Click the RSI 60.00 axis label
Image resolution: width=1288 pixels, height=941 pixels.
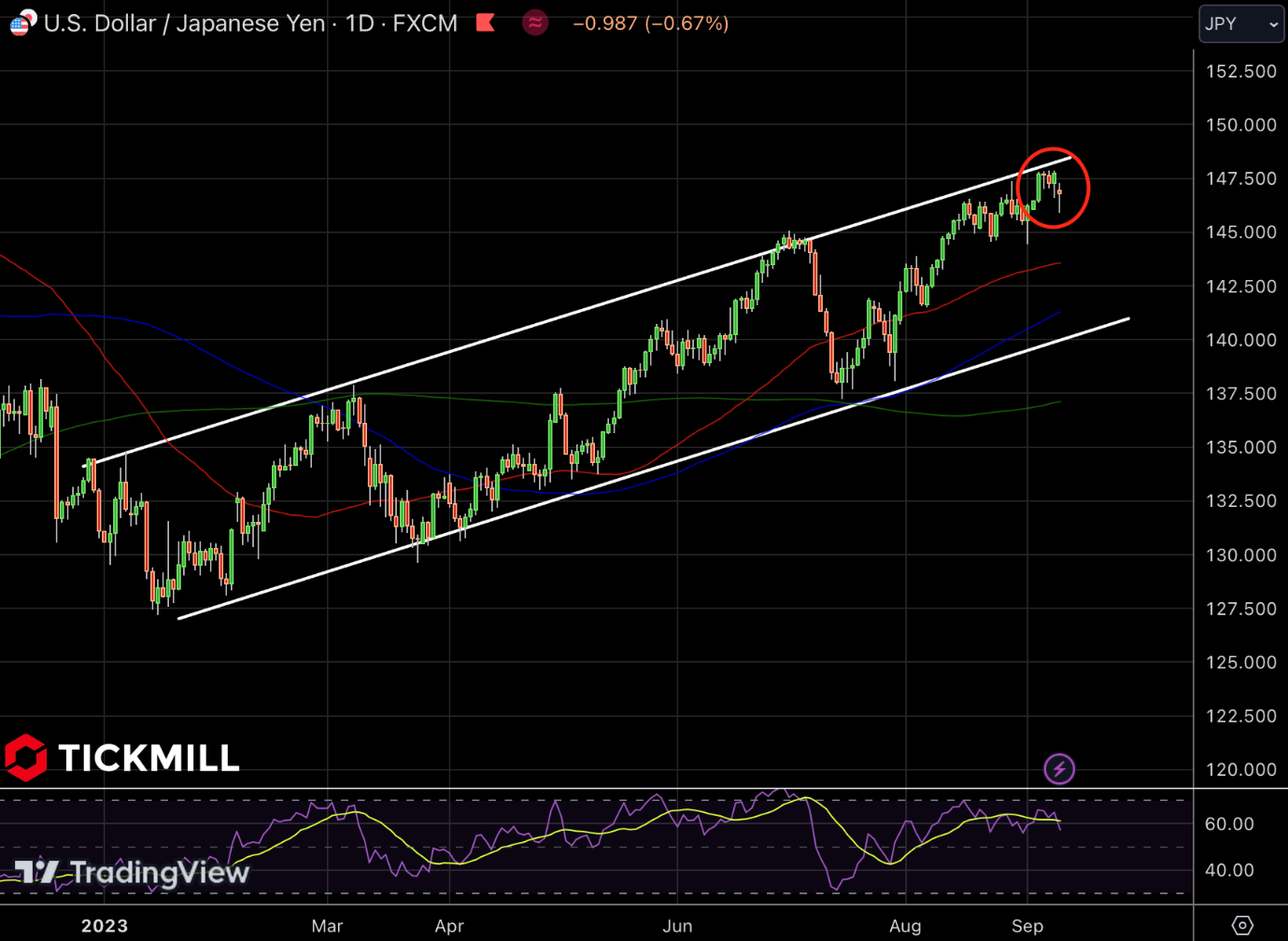[x=1229, y=824]
